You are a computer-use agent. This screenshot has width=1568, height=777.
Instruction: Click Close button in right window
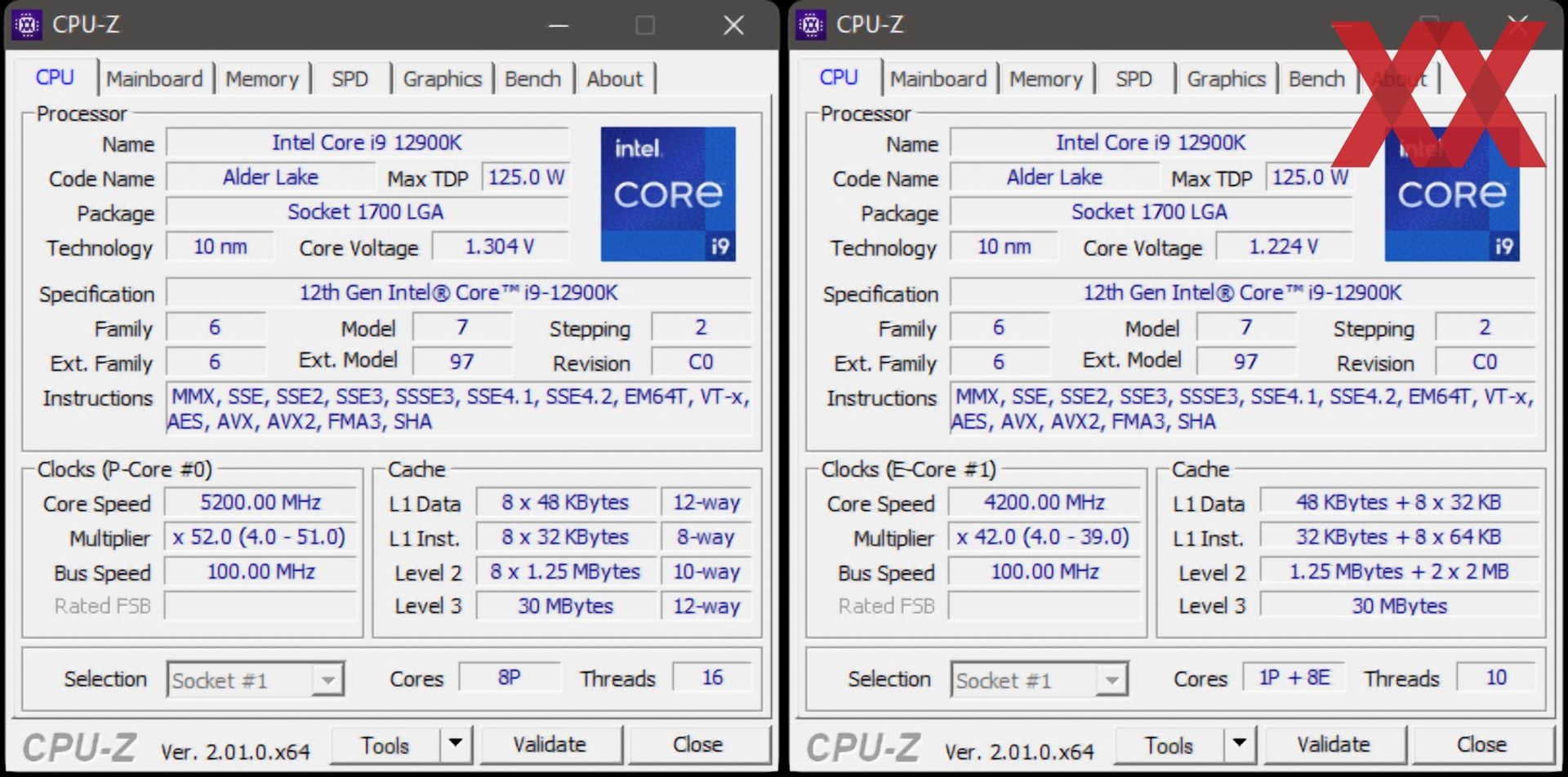click(x=1482, y=744)
